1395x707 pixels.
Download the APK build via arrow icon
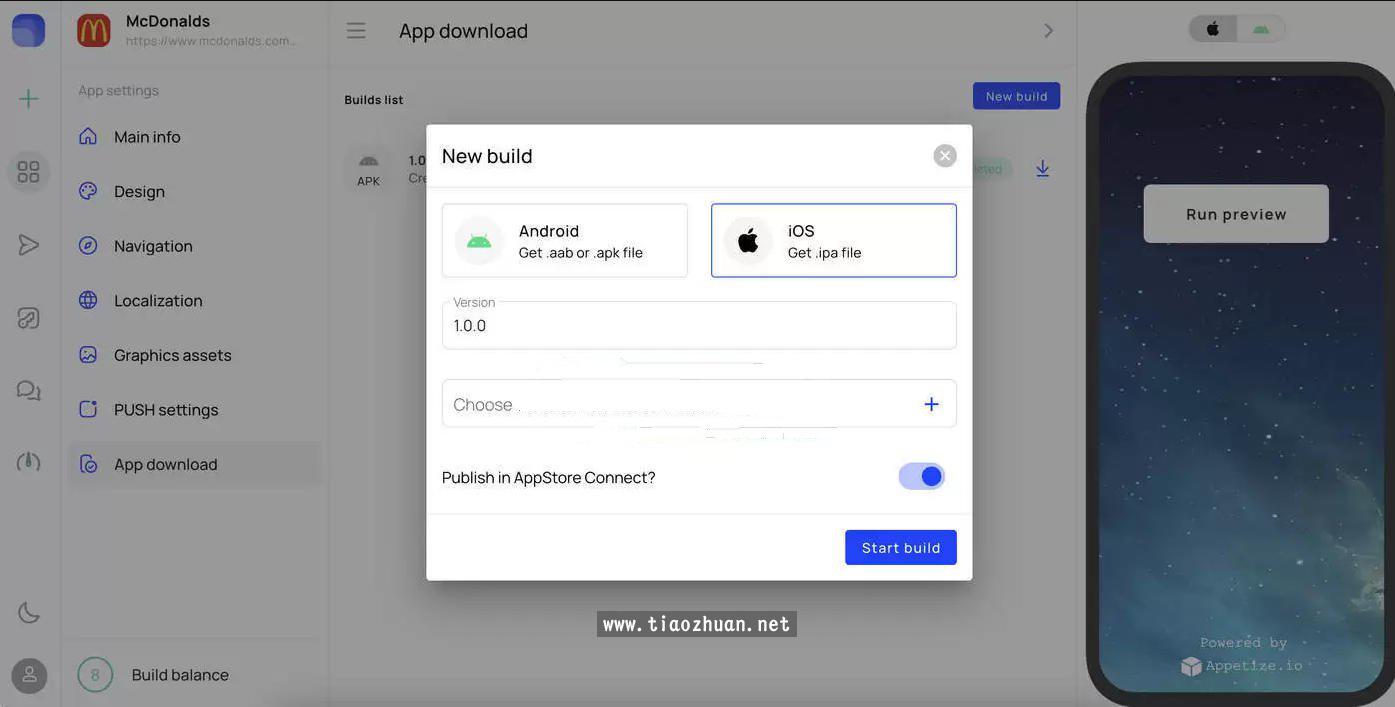click(x=1042, y=169)
